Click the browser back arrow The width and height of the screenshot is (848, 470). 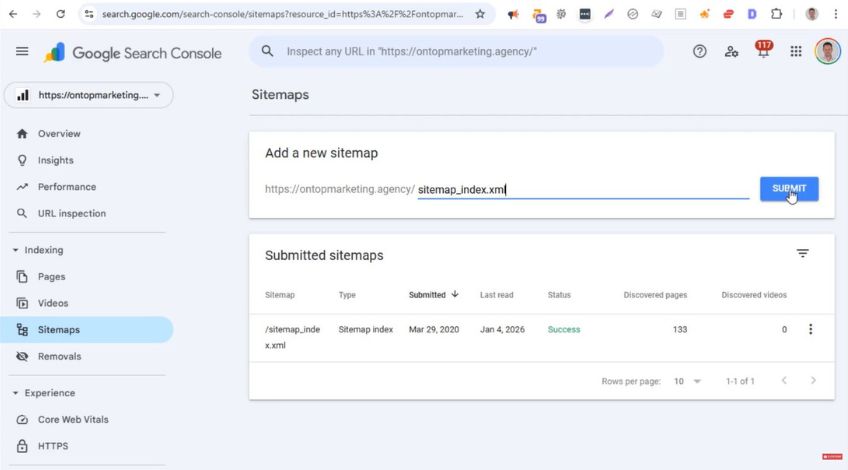(x=13, y=14)
